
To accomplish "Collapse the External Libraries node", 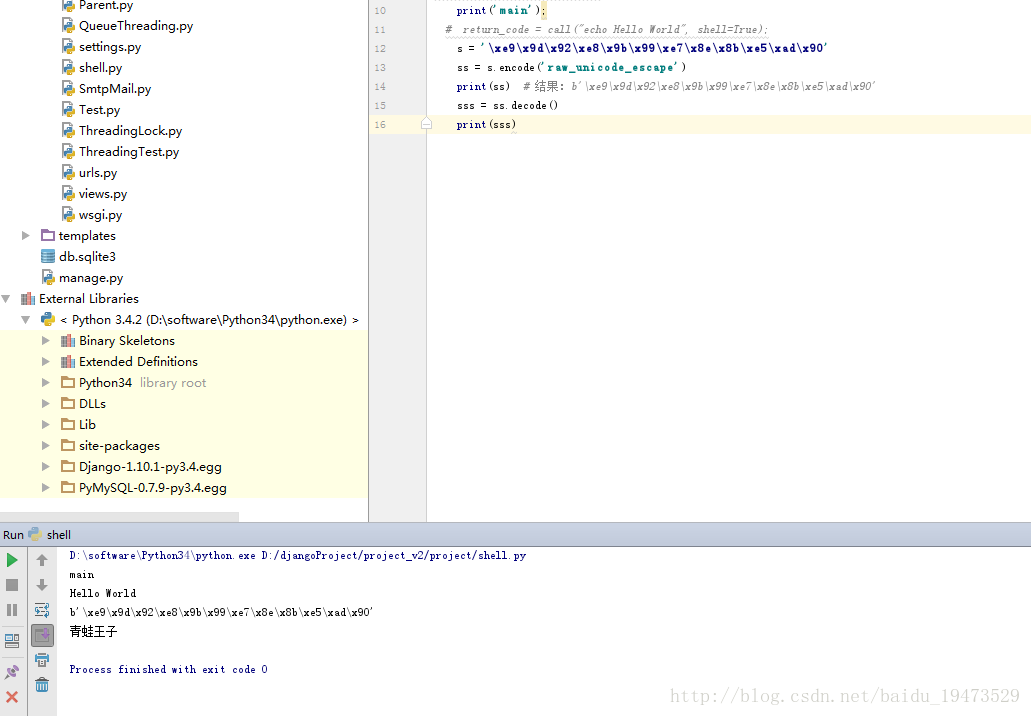I will (6, 298).
